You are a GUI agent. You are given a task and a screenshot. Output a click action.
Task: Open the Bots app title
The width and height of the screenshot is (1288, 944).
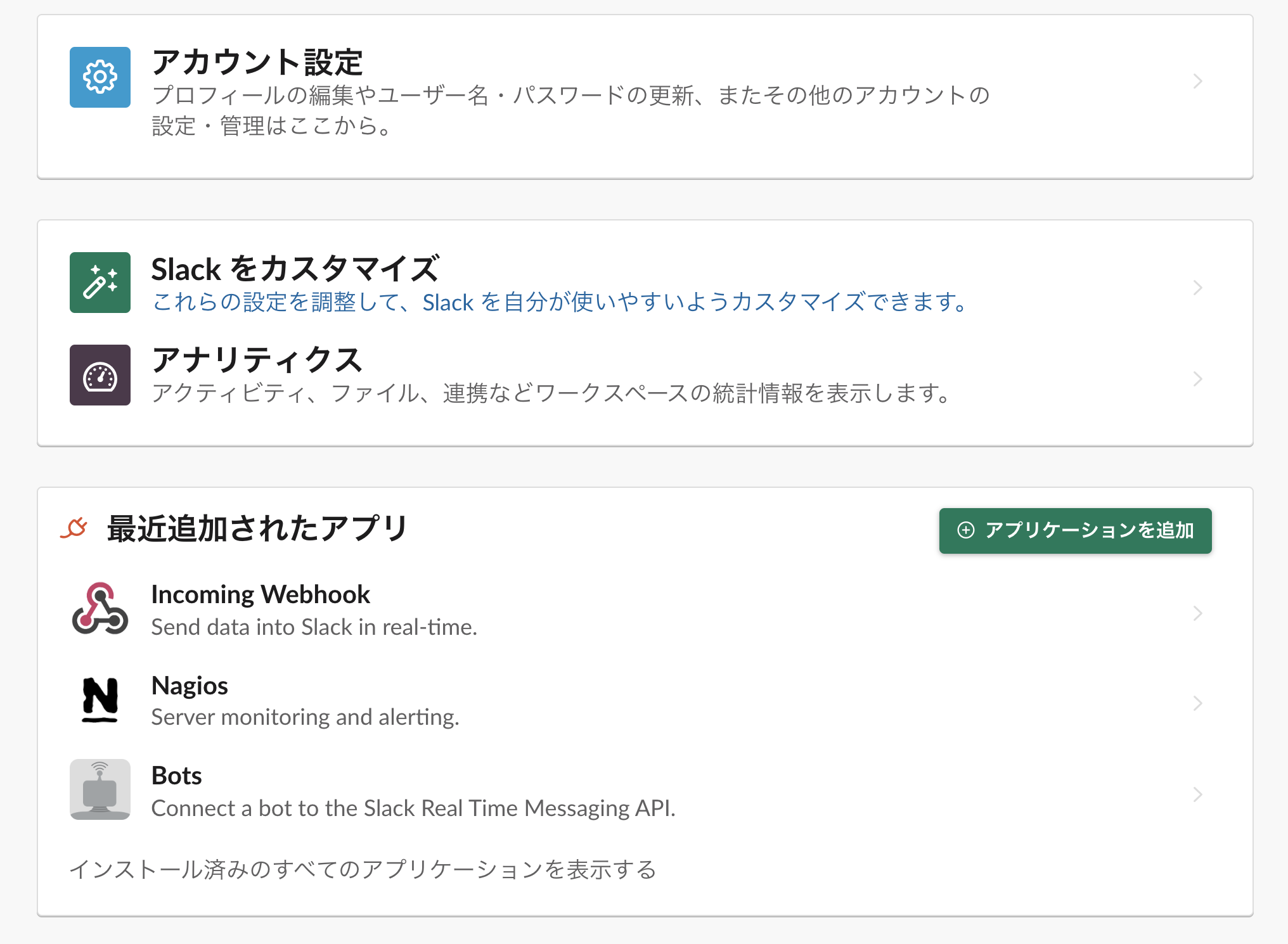pos(177,775)
